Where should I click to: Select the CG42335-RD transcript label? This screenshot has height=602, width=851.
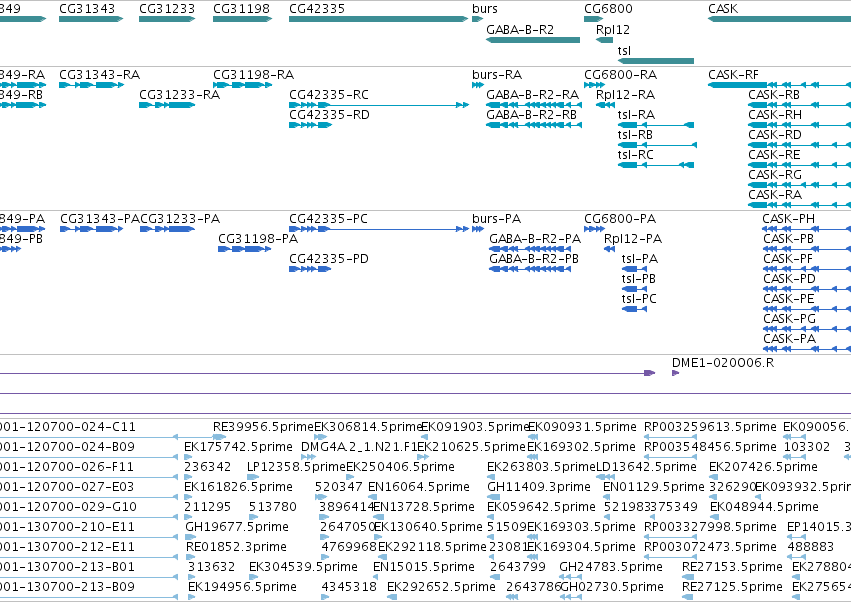tap(329, 115)
